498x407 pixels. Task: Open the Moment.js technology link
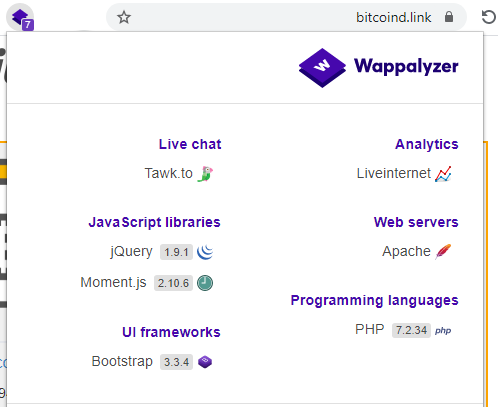(113, 283)
